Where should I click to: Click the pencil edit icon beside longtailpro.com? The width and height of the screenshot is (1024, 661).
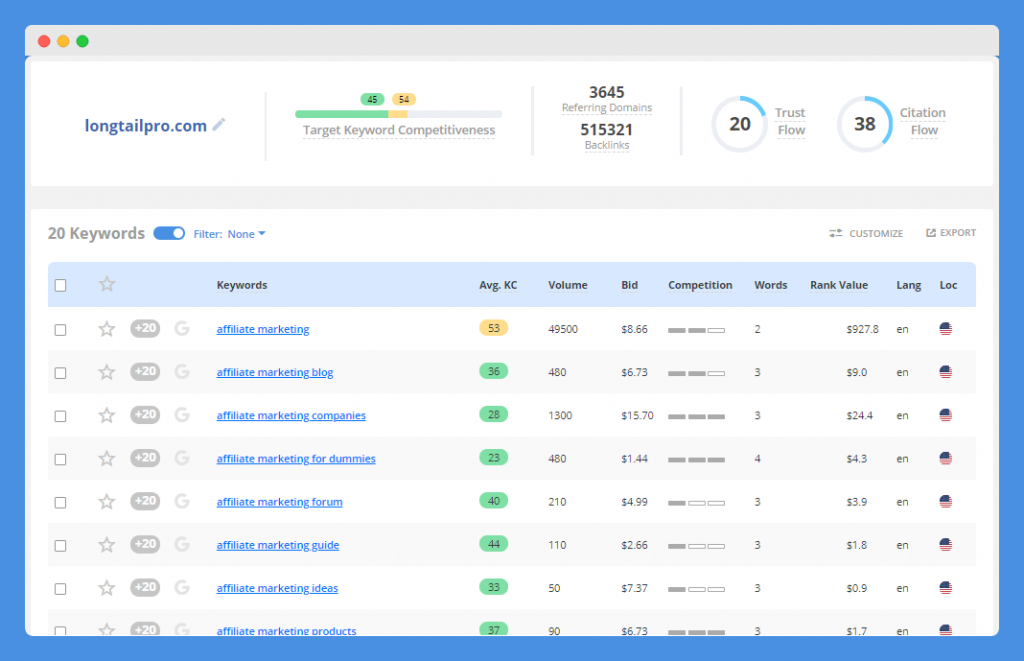[x=219, y=124]
